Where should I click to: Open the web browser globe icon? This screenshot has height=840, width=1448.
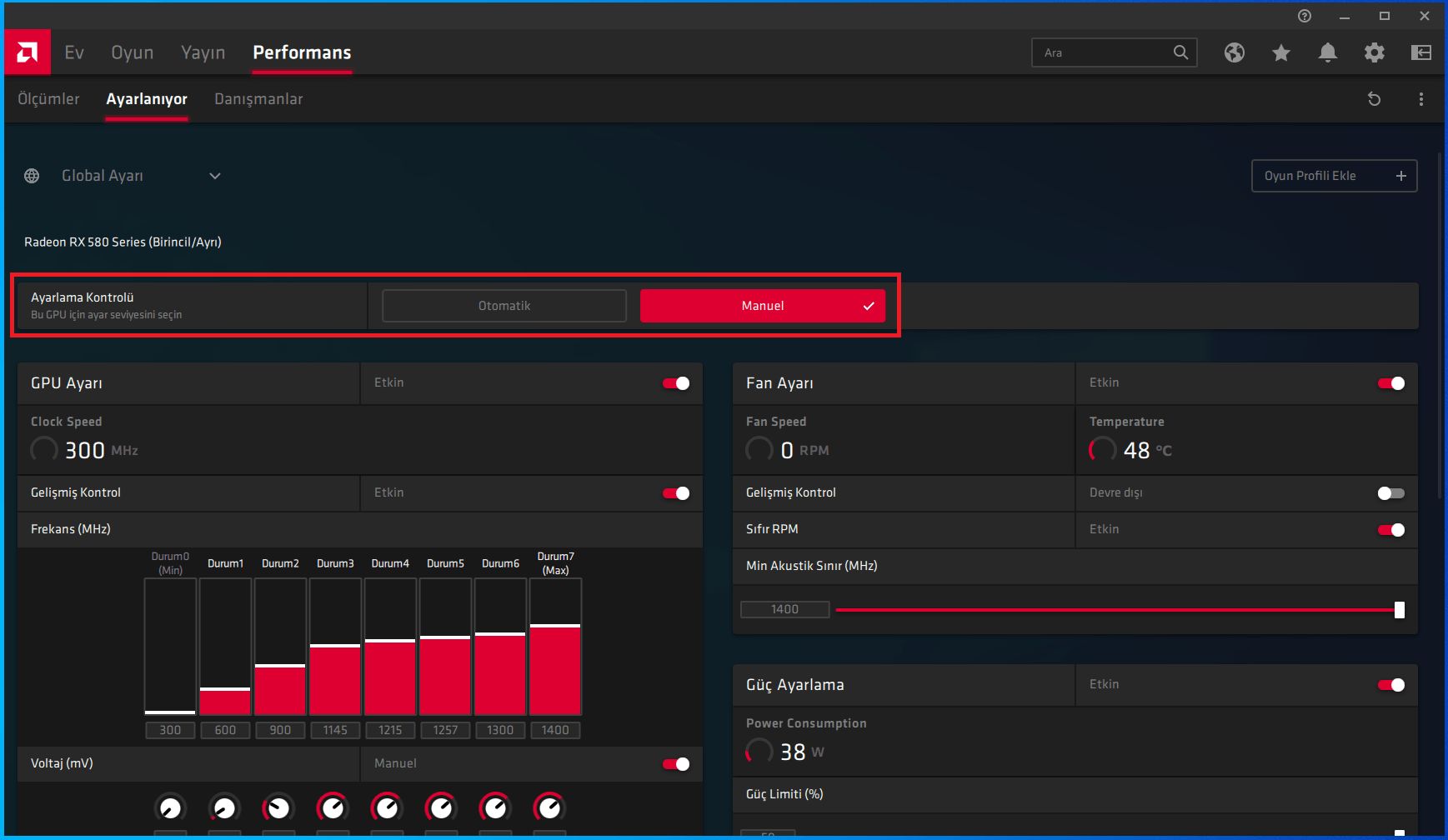point(1234,52)
